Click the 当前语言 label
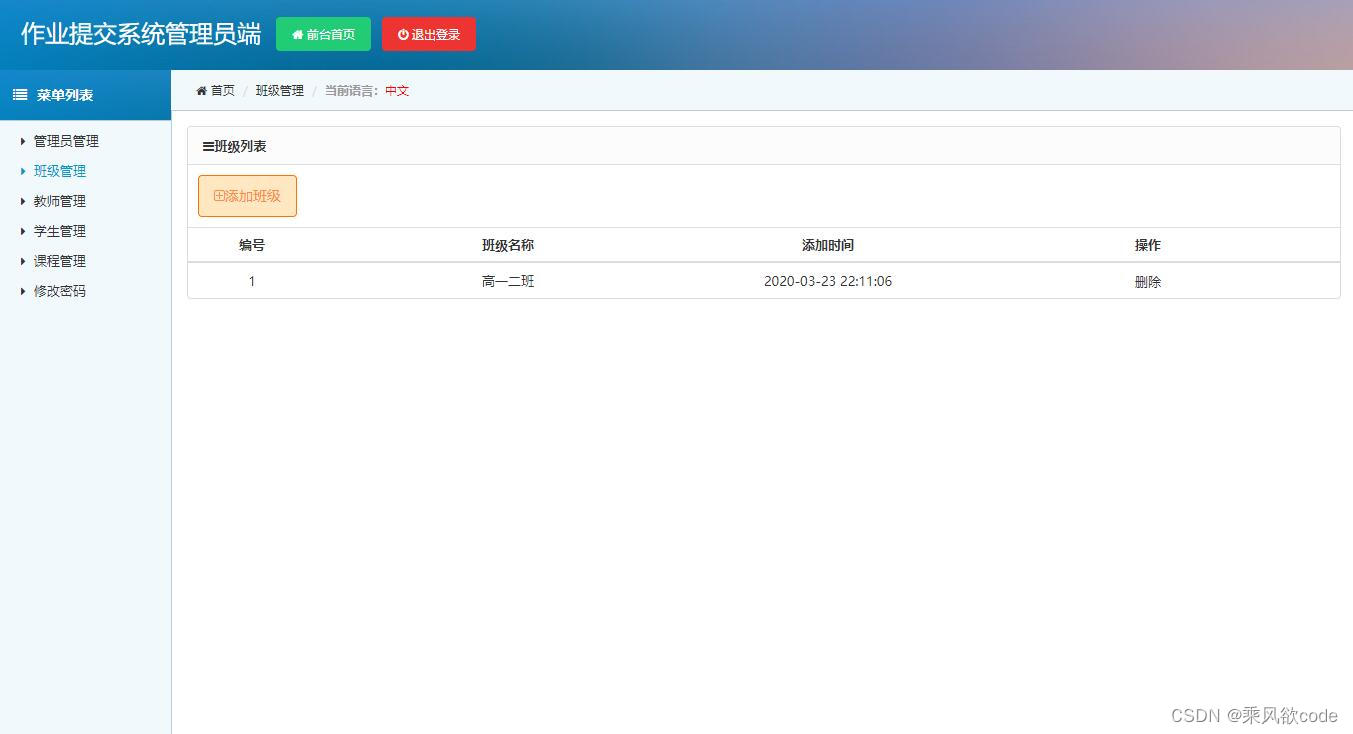The height and width of the screenshot is (734, 1353). (x=351, y=90)
